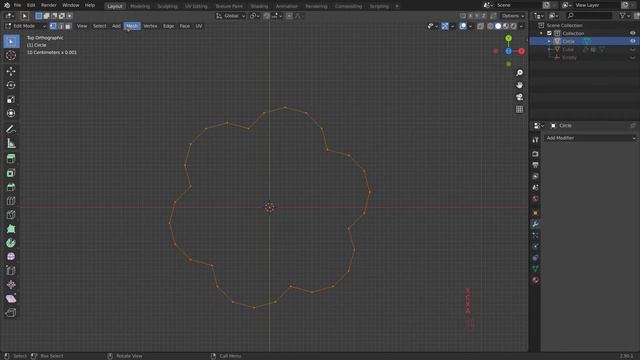Select the Measure tool
Viewport: 640px width, 360px height.
point(11,143)
